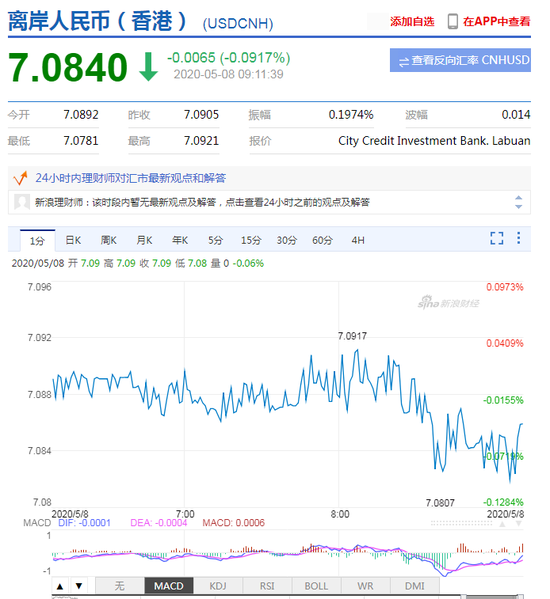Switch to the 30分 chart tab

click(x=286, y=240)
